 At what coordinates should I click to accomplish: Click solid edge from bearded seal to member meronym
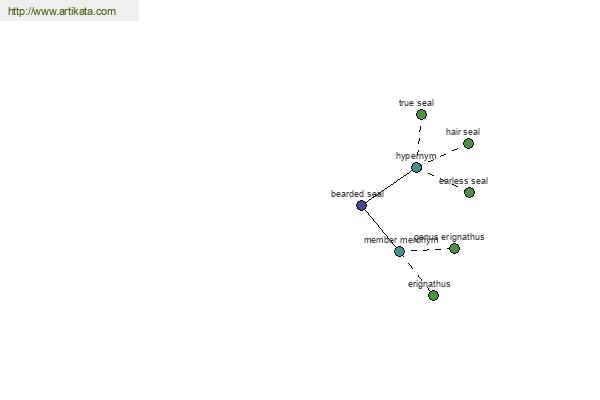pos(379,227)
